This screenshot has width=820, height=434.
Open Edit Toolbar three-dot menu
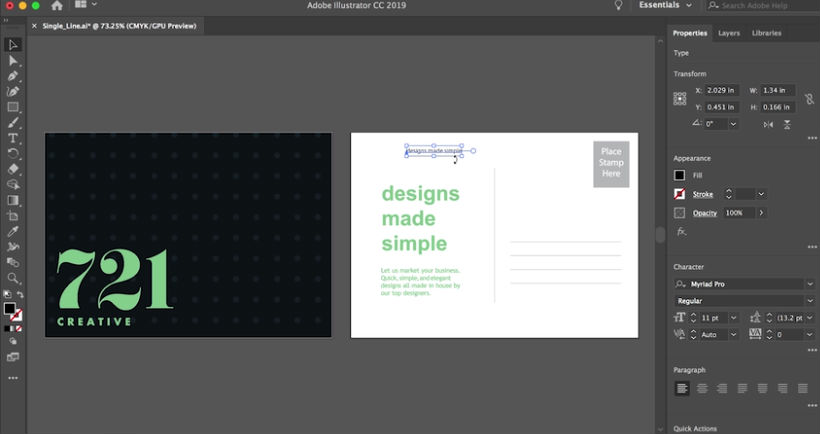click(13, 378)
